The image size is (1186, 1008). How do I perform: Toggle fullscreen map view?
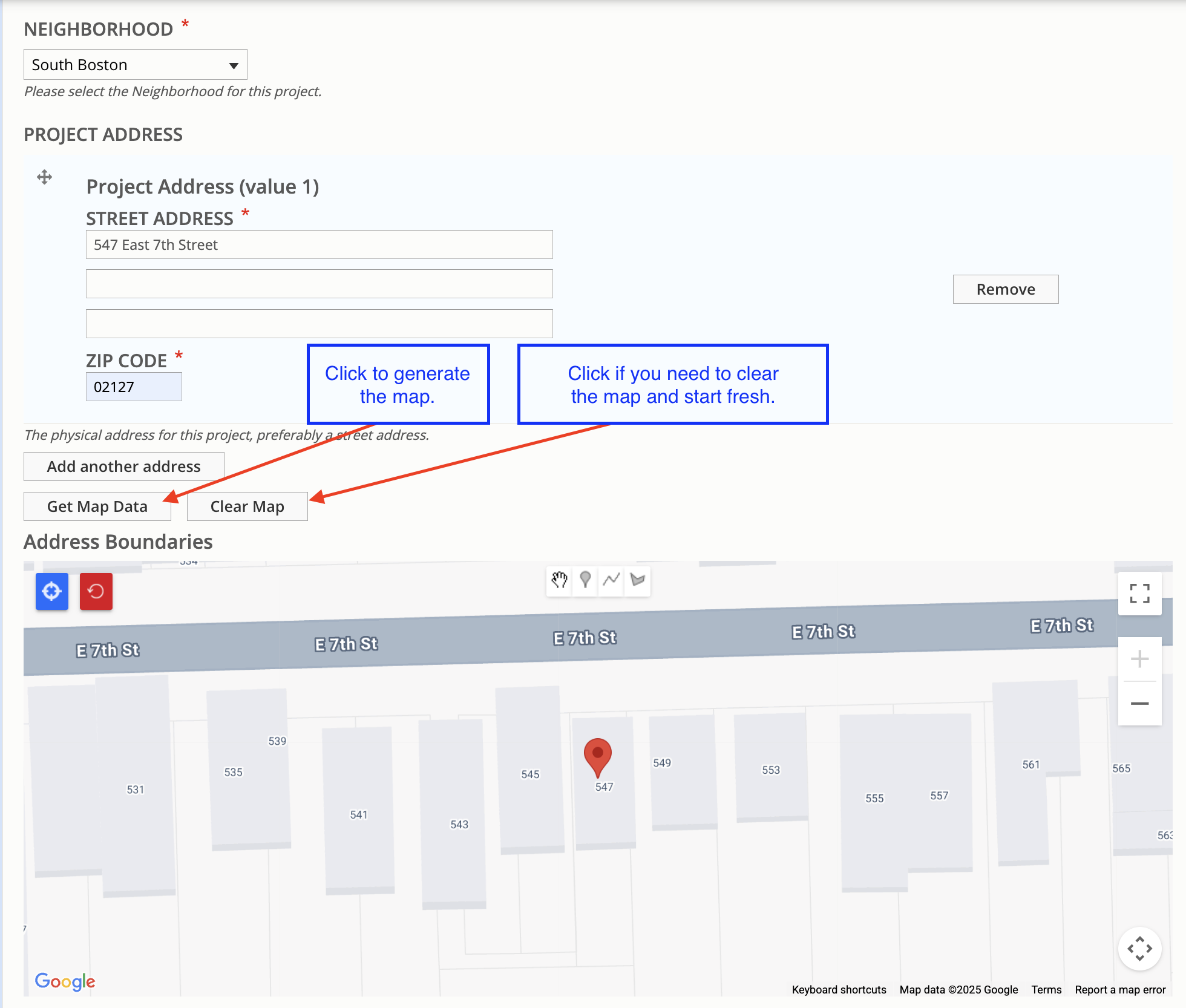1139,594
